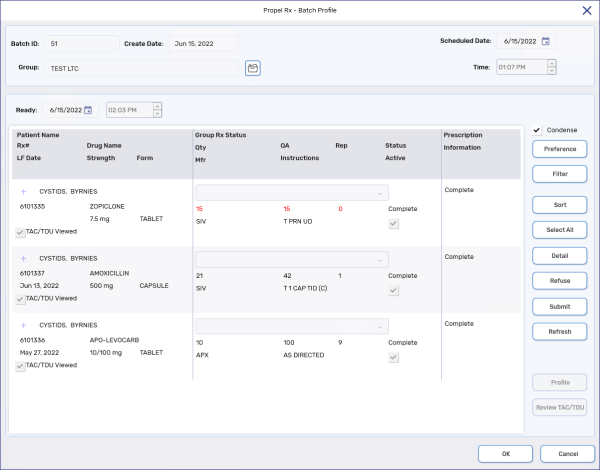Screen dimensions: 600x470
Task: Click the Preference button
Action: point(559,149)
